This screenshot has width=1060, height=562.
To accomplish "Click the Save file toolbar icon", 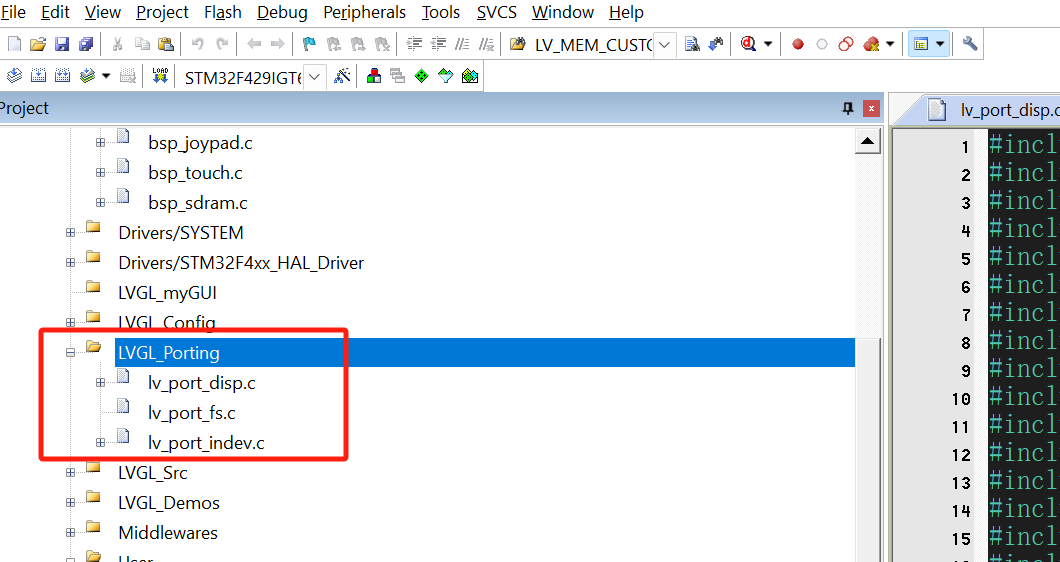I will 62,44.
